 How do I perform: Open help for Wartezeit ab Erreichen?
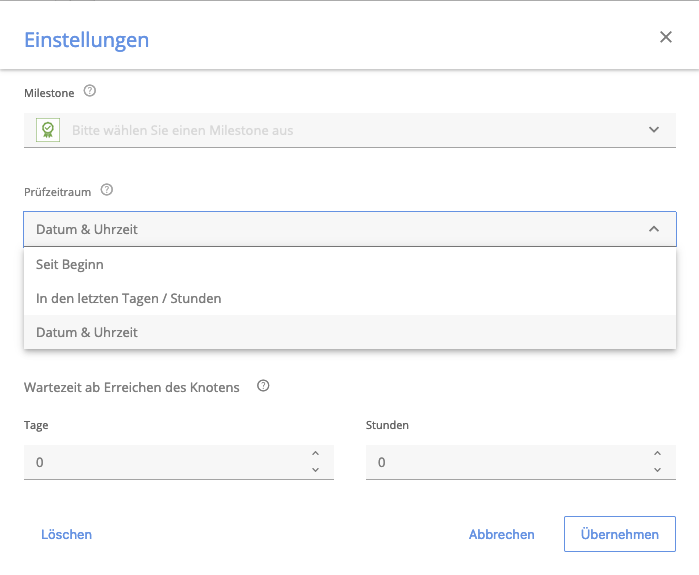point(263,386)
